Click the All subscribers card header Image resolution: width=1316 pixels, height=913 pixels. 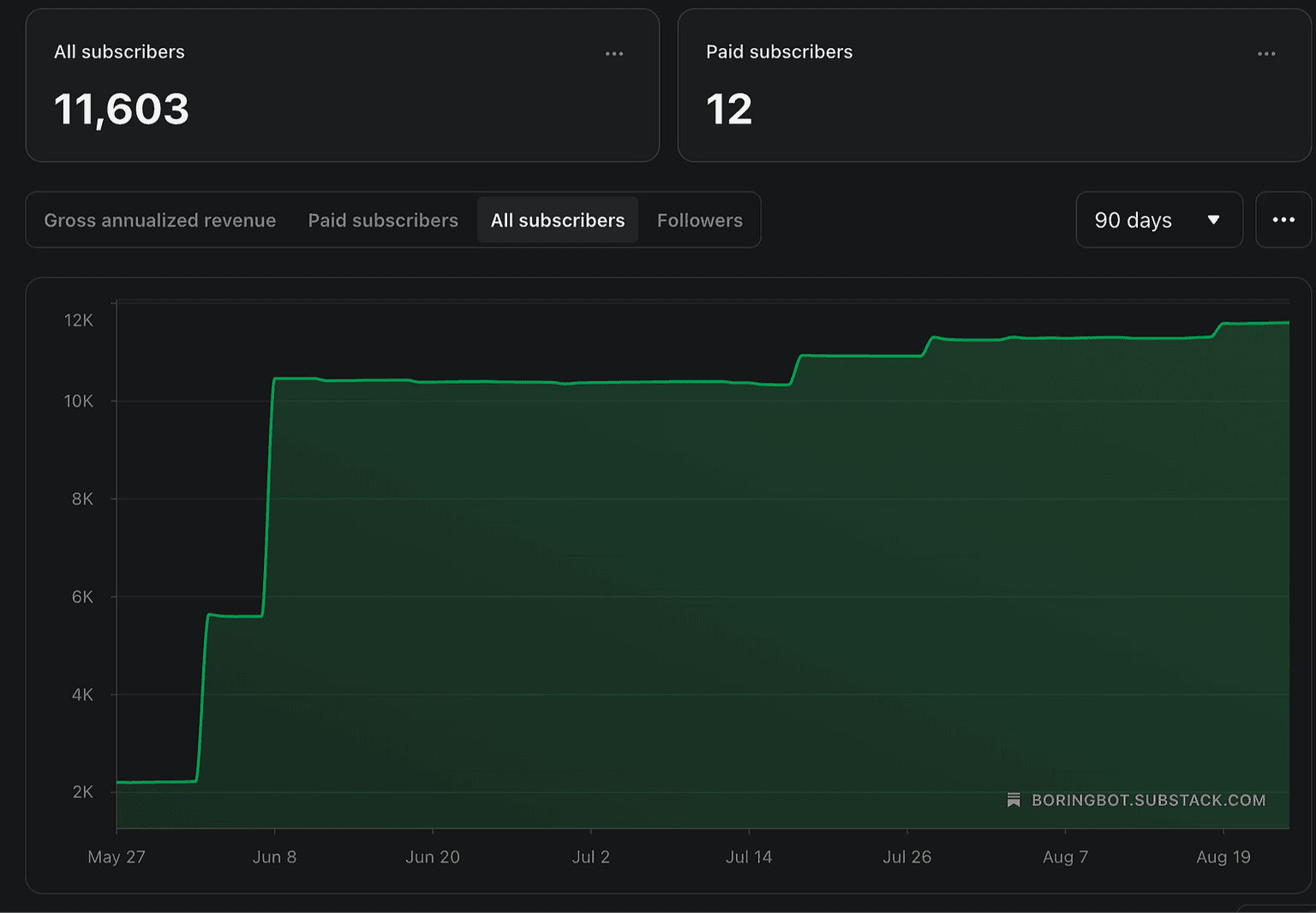tap(119, 51)
